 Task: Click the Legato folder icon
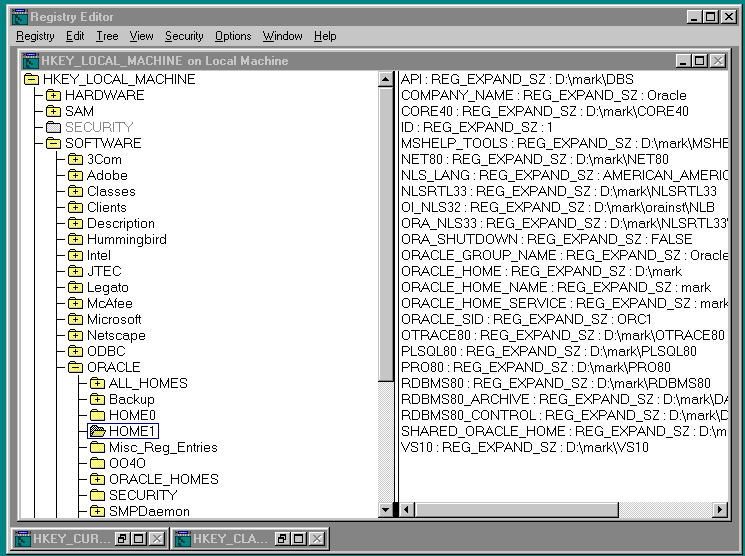[75, 288]
